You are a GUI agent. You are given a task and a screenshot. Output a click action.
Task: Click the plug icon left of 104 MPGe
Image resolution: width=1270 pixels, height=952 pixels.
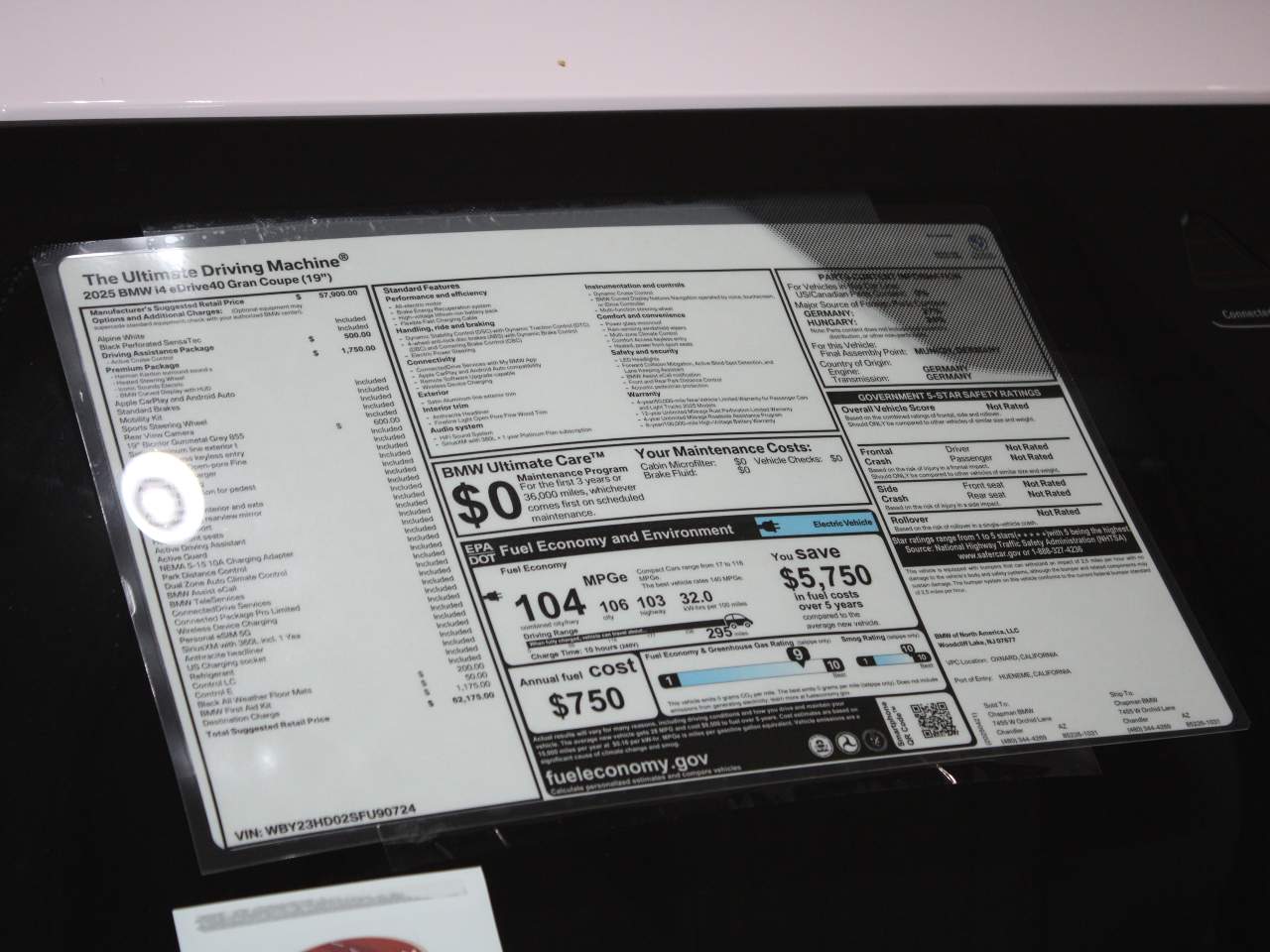coord(491,595)
